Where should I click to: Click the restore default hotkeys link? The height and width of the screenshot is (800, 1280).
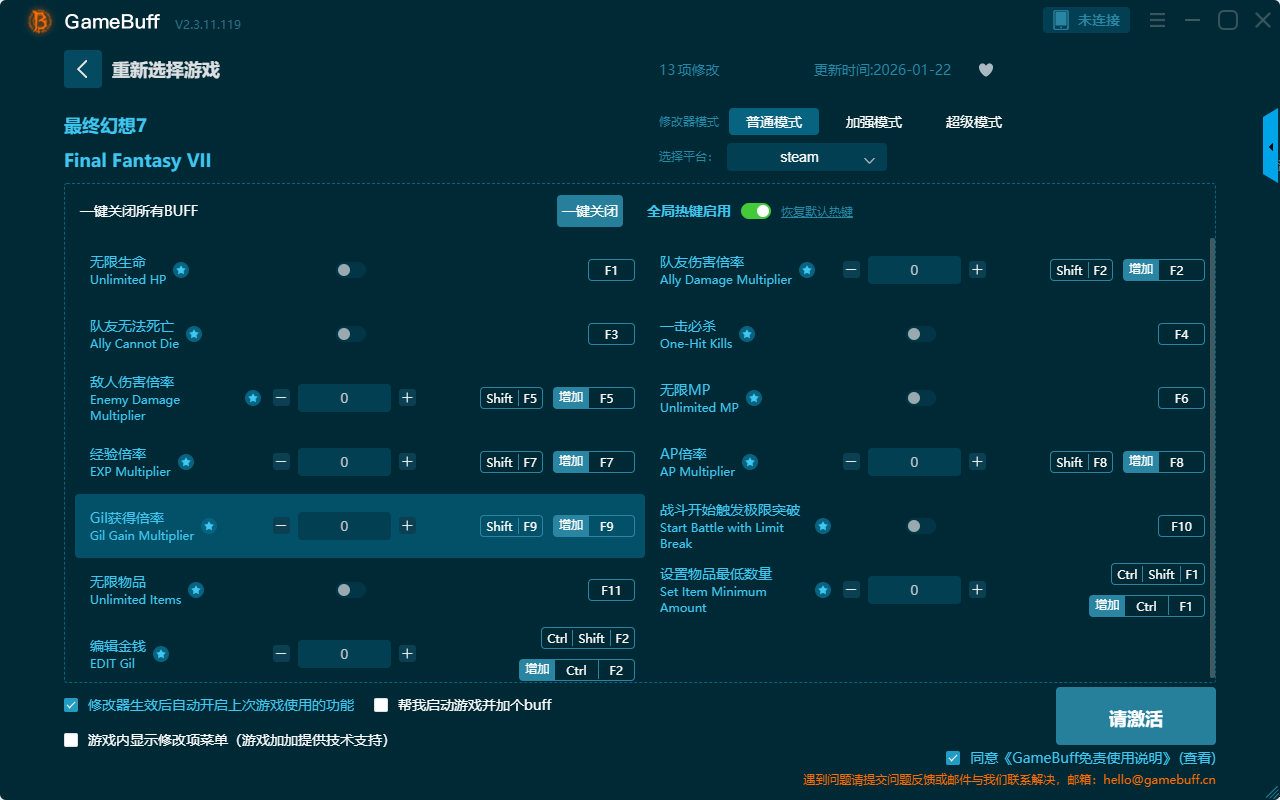tap(816, 212)
